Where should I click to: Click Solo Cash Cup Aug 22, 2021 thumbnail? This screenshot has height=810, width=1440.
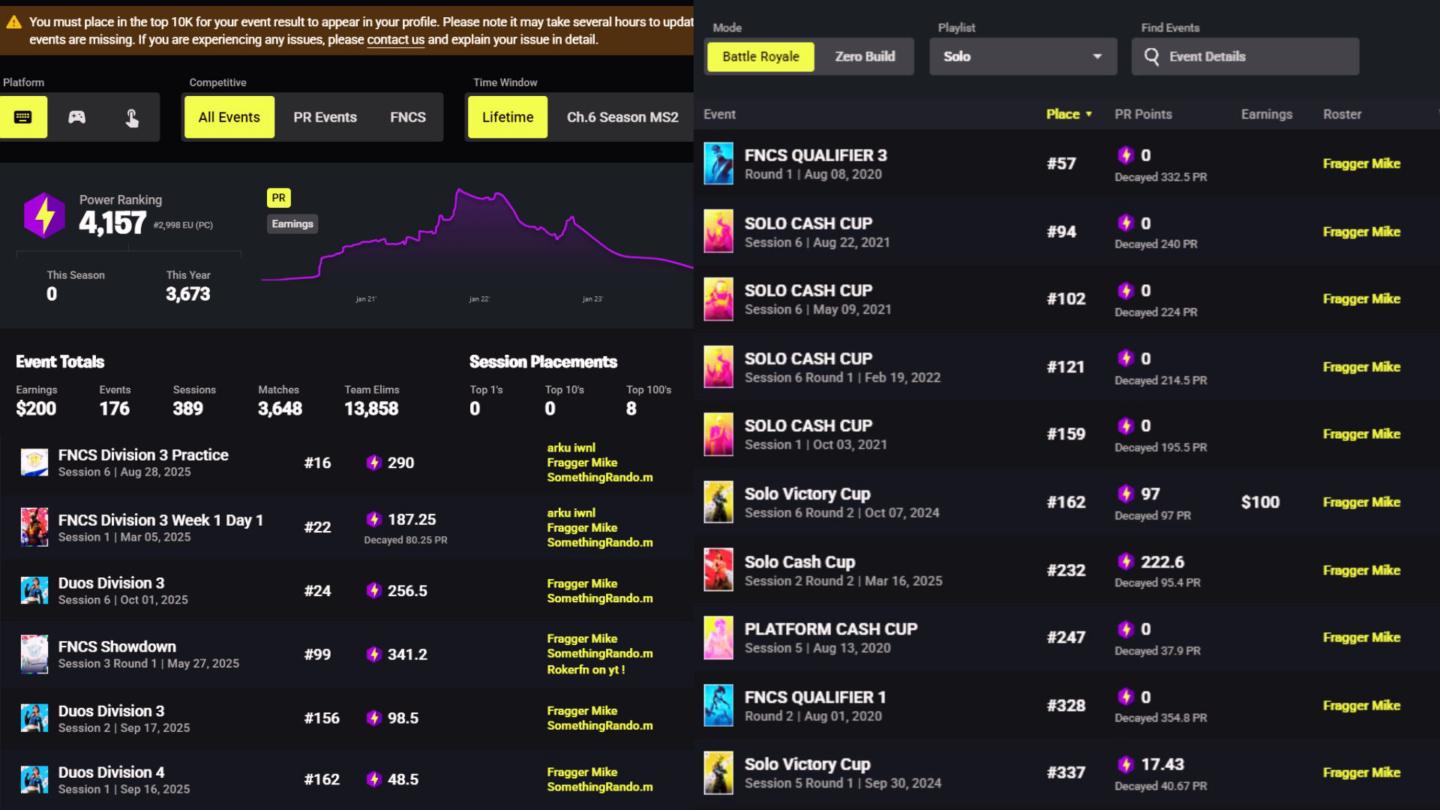click(718, 231)
